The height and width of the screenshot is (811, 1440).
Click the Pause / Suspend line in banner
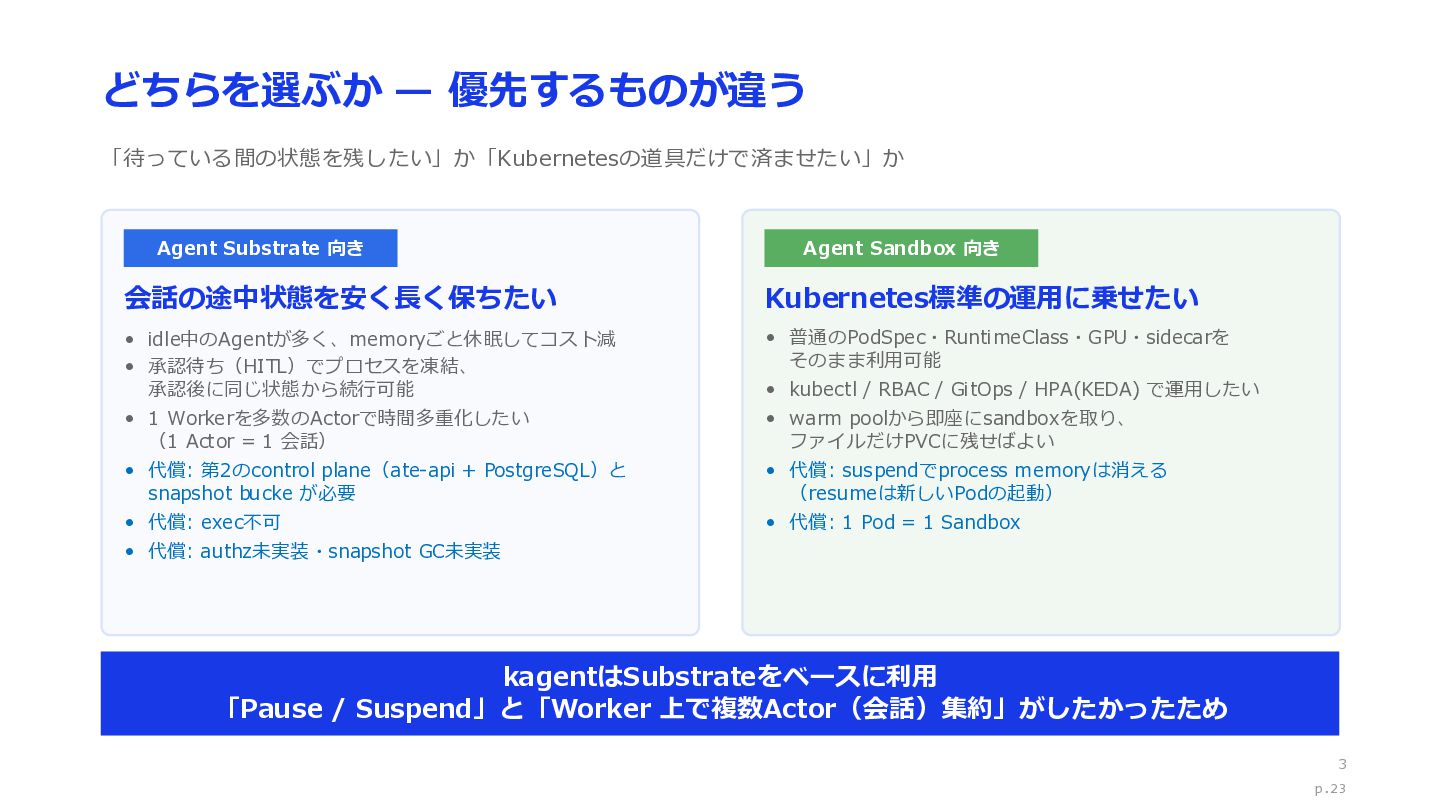[727, 709]
